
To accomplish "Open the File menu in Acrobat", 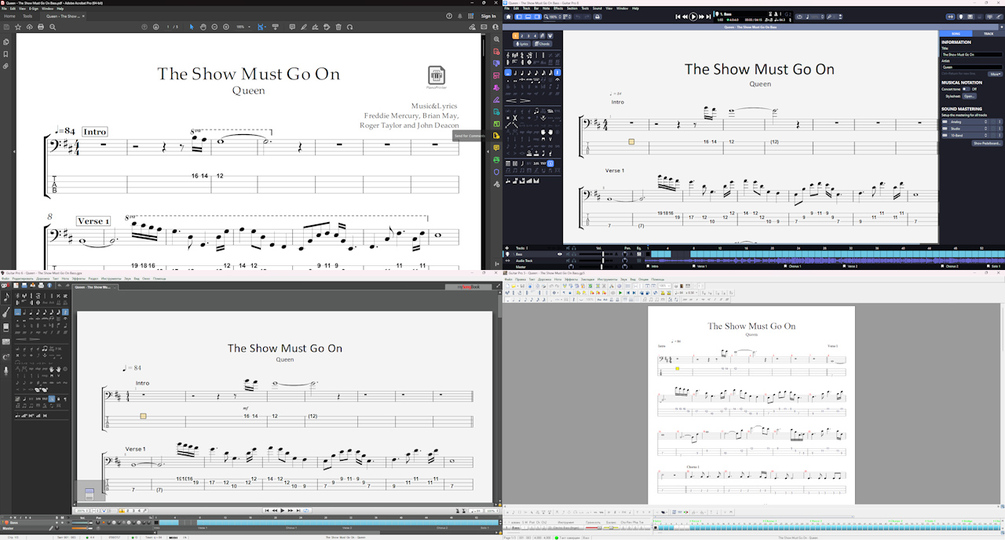I will coord(4,9).
